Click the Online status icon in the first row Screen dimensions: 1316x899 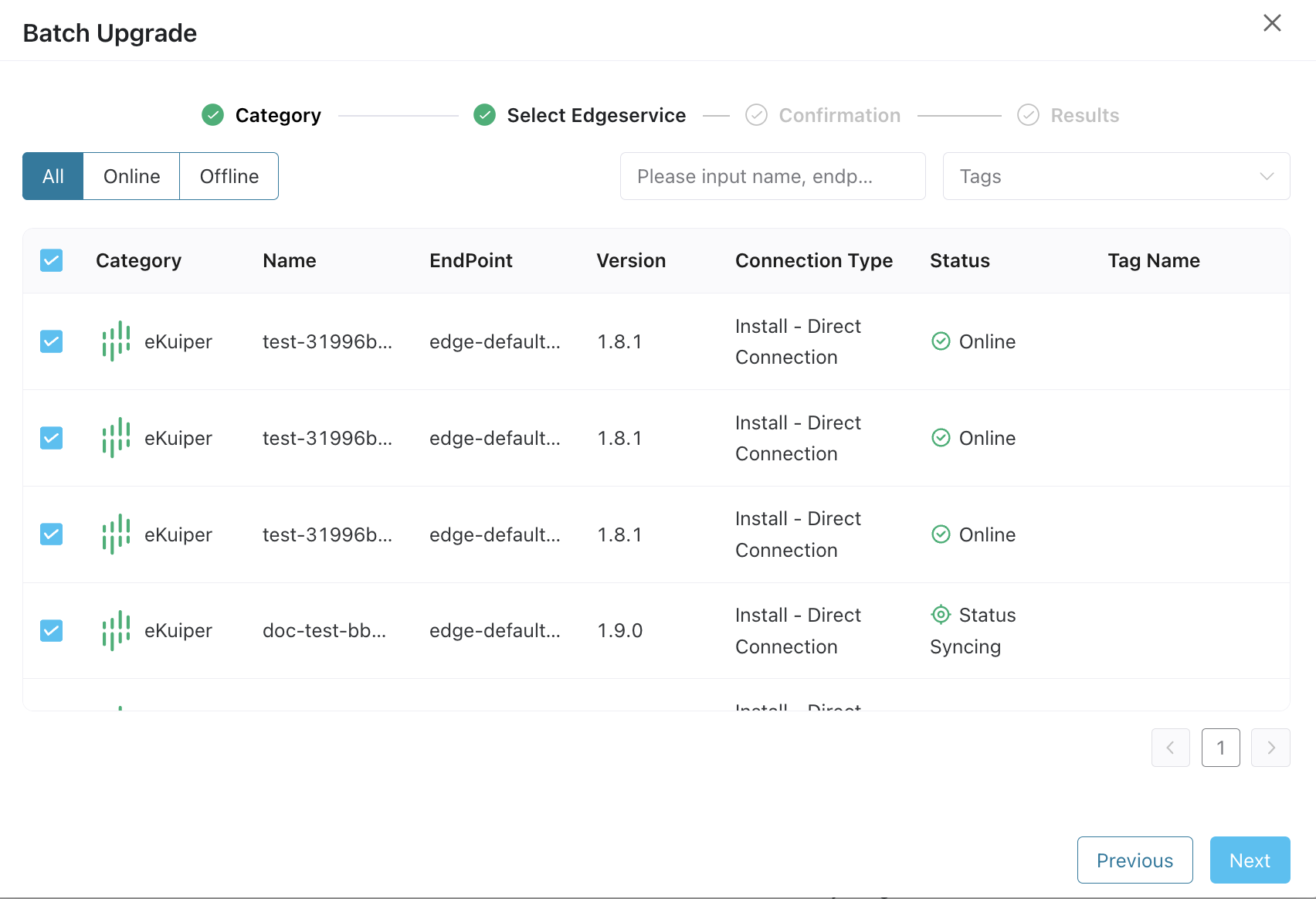coord(941,341)
